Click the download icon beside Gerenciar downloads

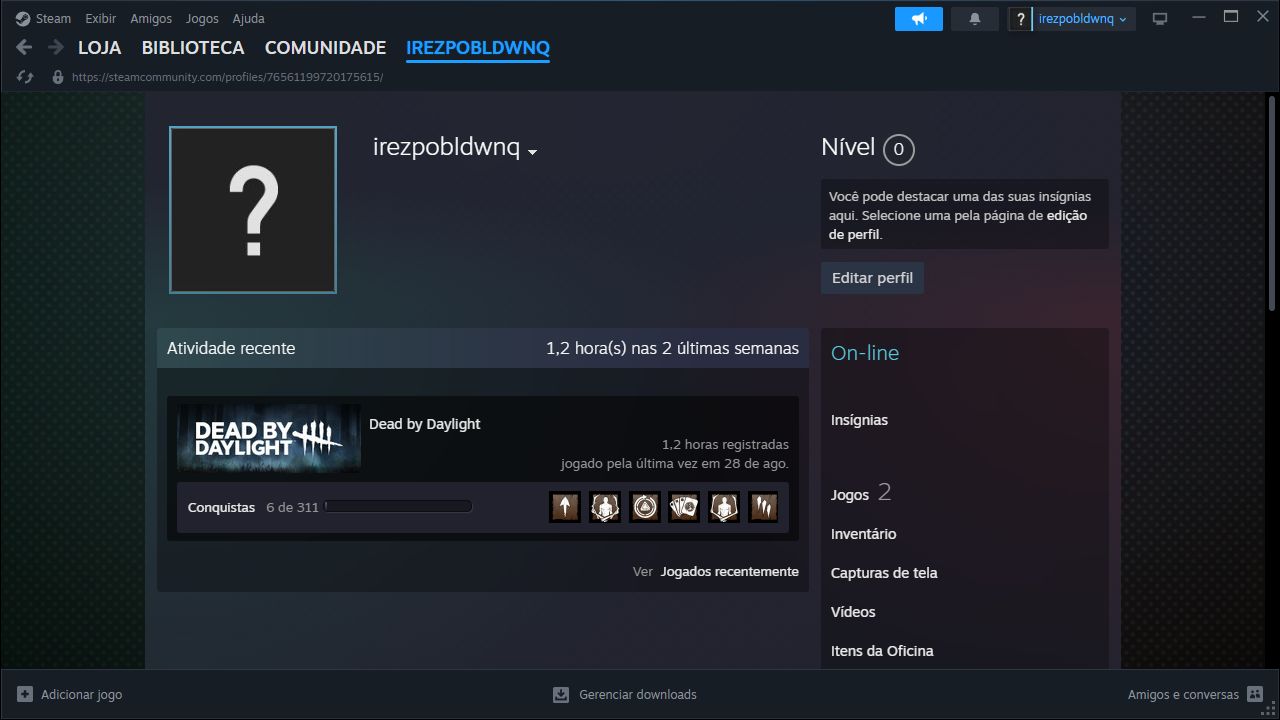coord(561,694)
